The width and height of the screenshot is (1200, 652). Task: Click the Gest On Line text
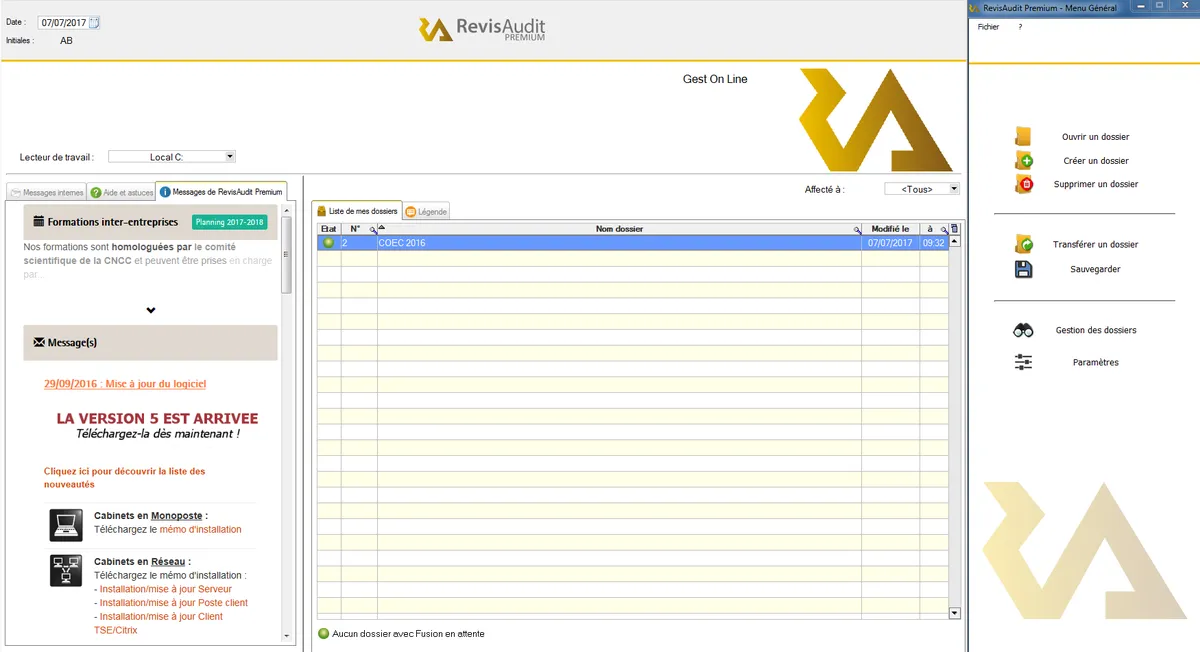(715, 79)
